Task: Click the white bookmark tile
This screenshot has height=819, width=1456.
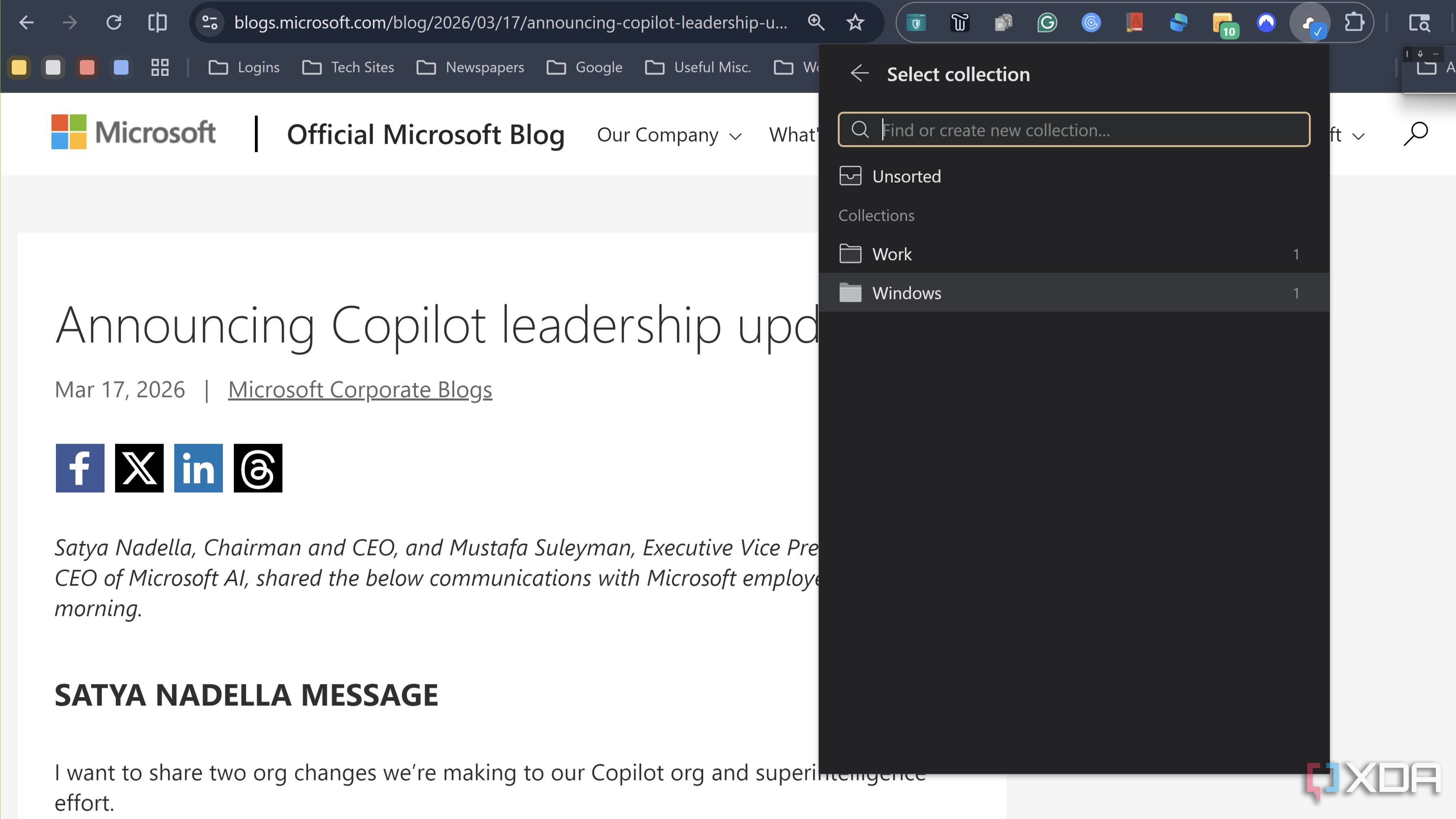Action: point(53,67)
